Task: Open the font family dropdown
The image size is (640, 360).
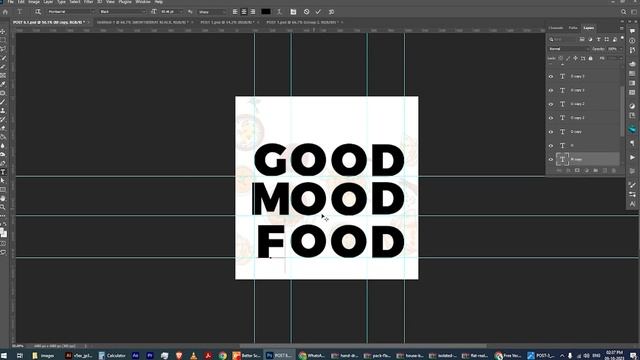Action: (x=71, y=12)
